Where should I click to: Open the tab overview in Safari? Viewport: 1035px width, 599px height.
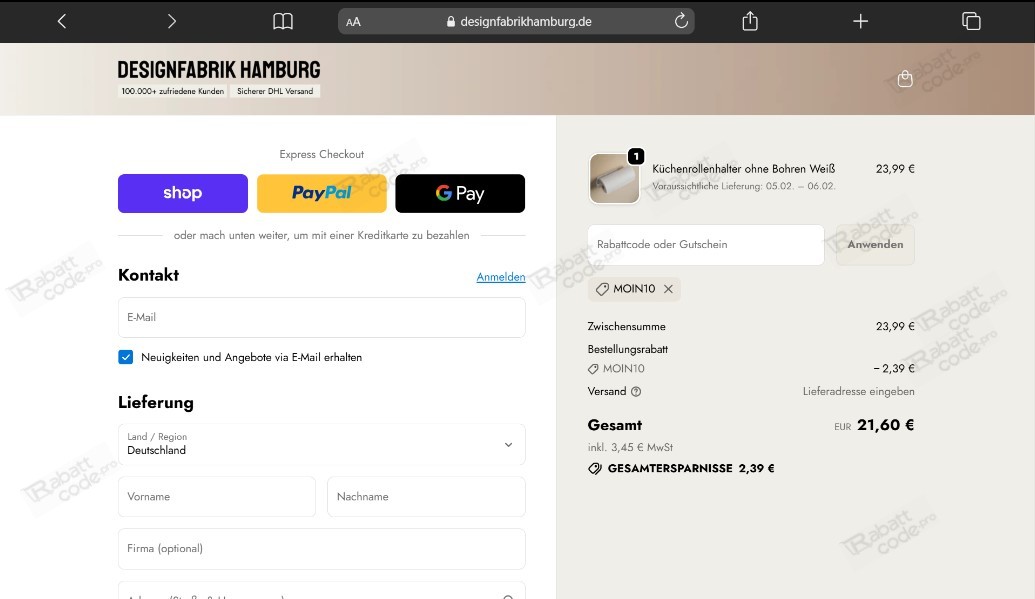coord(970,20)
